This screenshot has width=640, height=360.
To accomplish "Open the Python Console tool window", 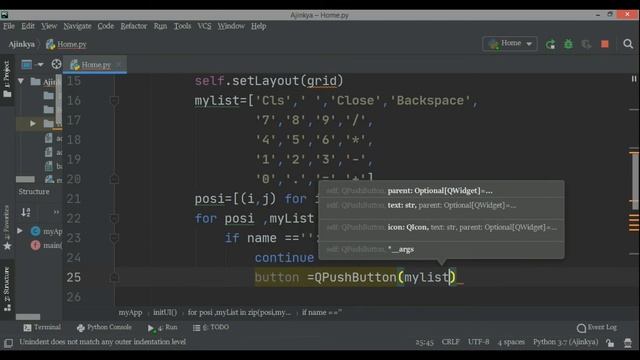I will [x=104, y=327].
